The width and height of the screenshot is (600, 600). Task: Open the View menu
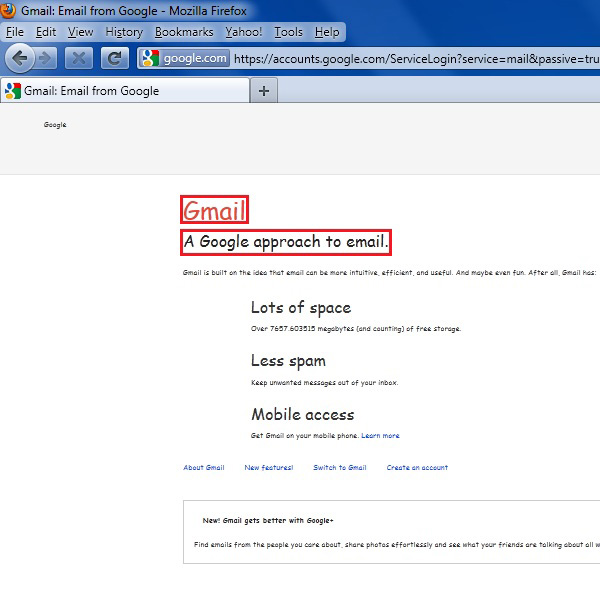tap(80, 32)
